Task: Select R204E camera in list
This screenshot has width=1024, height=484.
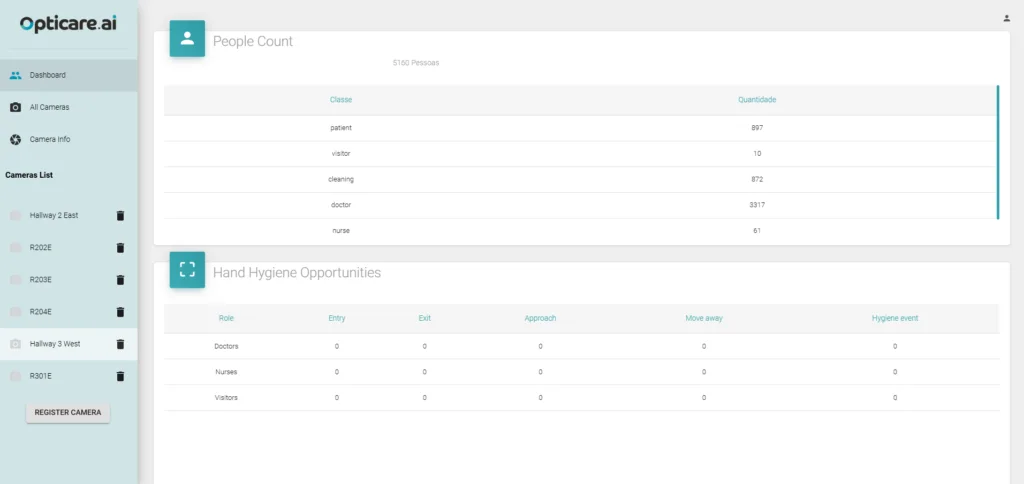Action: (40, 312)
